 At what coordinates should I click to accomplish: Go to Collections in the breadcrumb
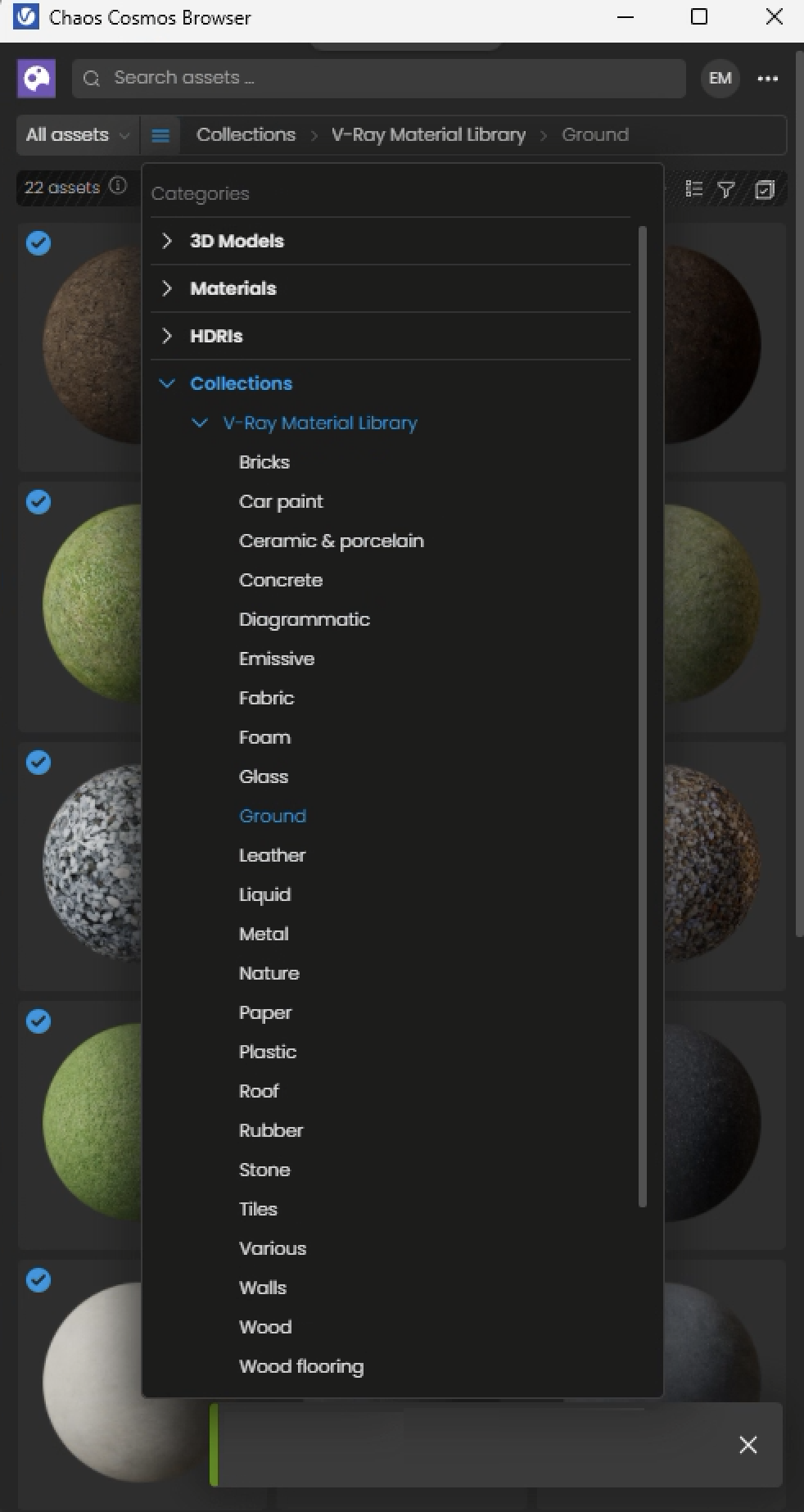point(246,134)
